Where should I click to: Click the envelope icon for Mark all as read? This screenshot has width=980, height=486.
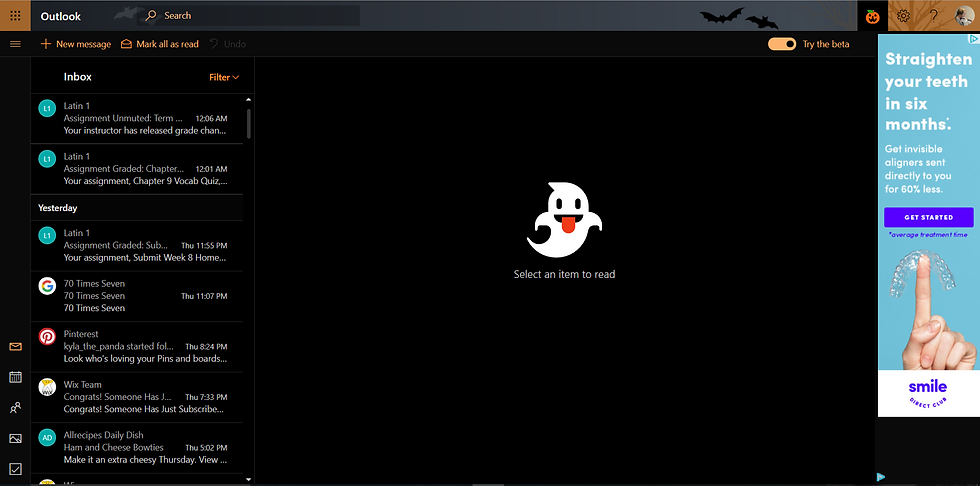point(126,44)
